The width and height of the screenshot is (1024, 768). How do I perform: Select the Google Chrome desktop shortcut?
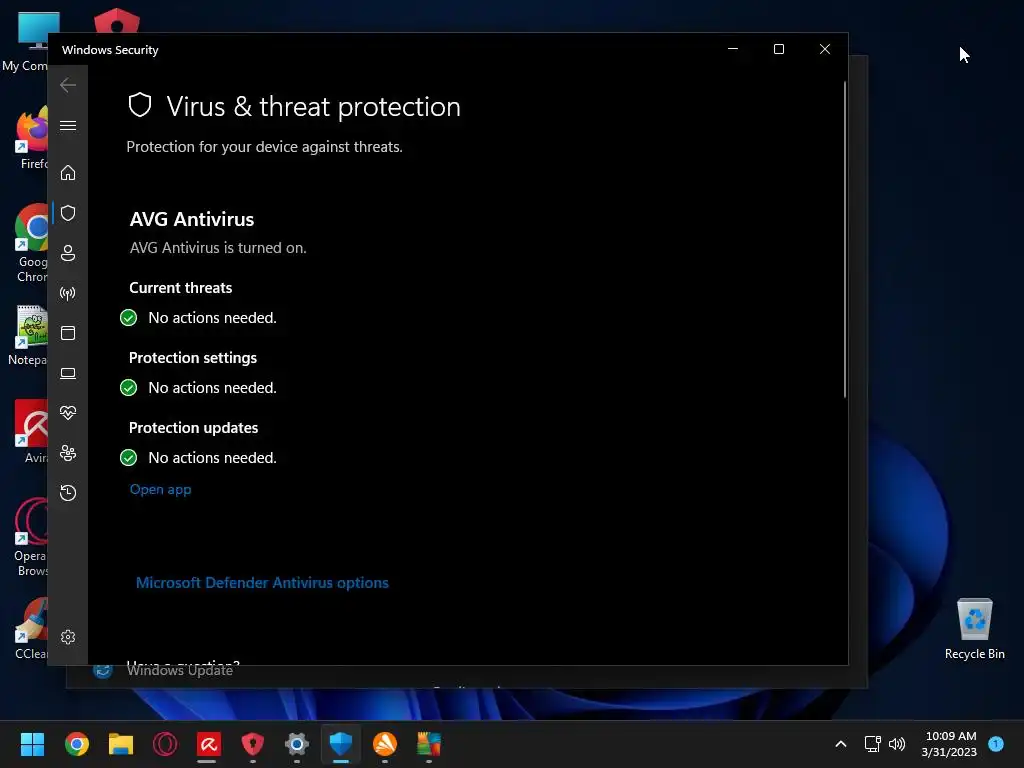coord(31,243)
